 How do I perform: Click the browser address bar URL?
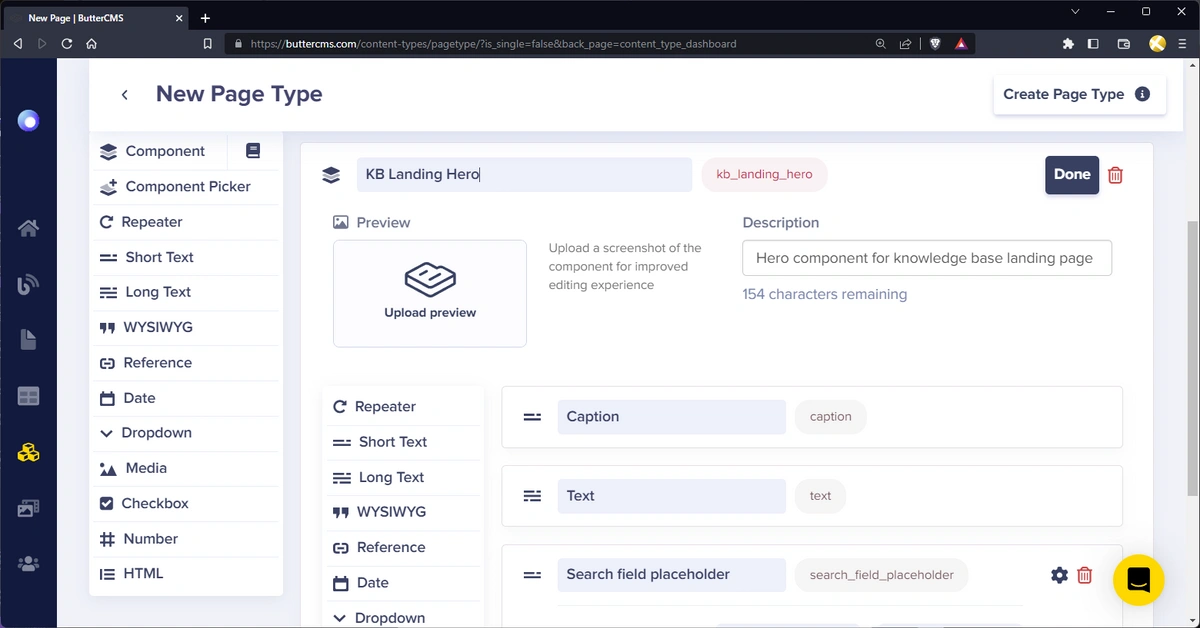pyautogui.click(x=493, y=44)
